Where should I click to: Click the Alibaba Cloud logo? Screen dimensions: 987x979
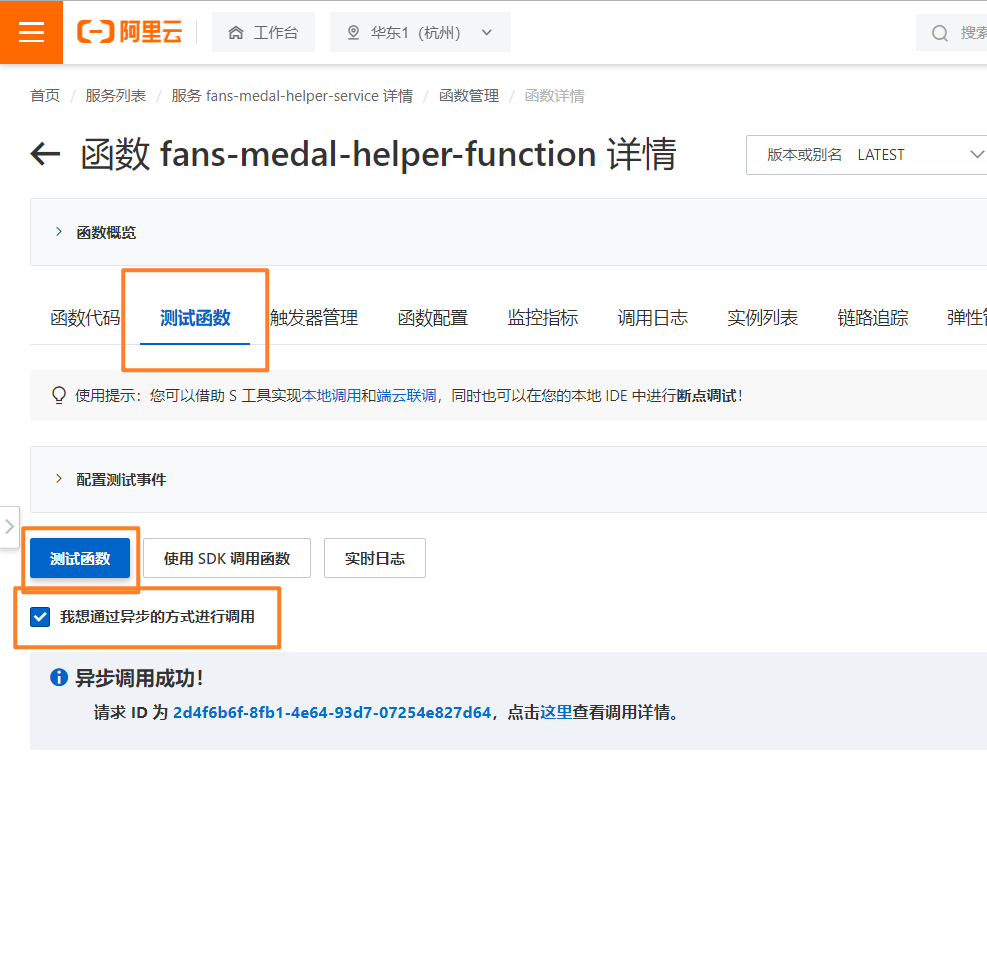pos(129,32)
